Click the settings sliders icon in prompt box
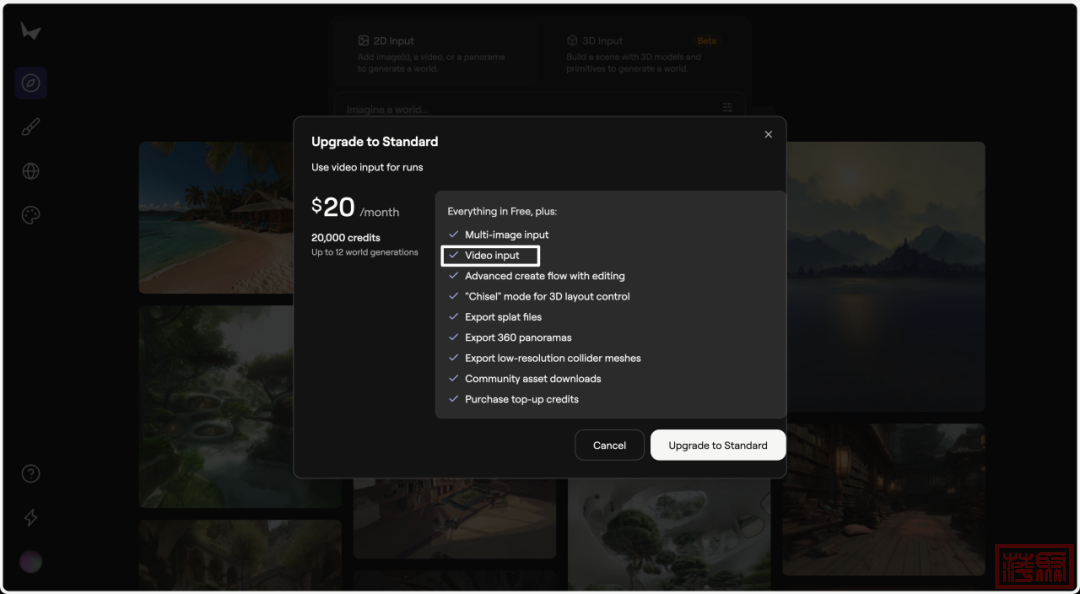Image resolution: width=1080 pixels, height=594 pixels. (727, 108)
